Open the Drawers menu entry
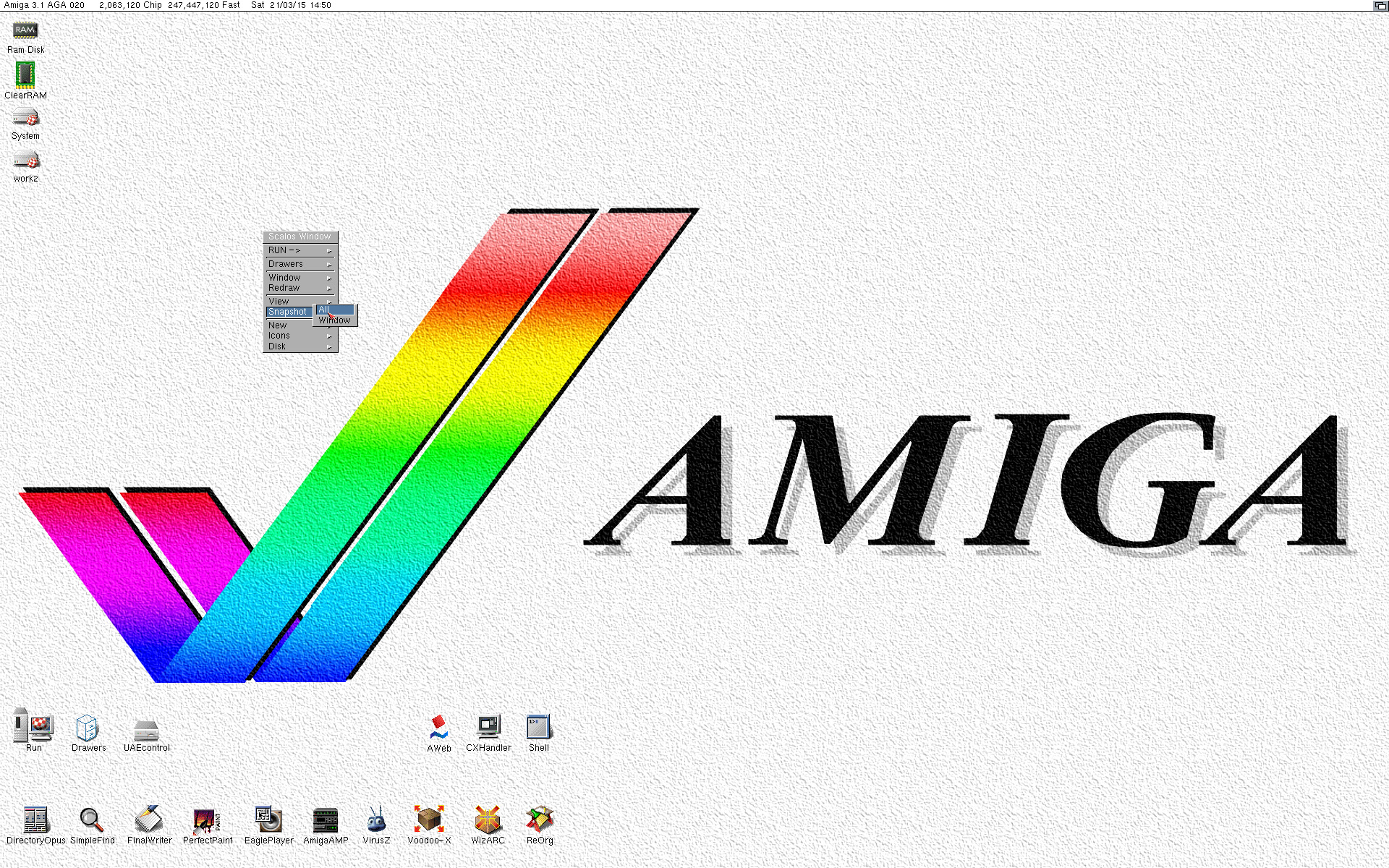The image size is (1389, 868). click(300, 264)
